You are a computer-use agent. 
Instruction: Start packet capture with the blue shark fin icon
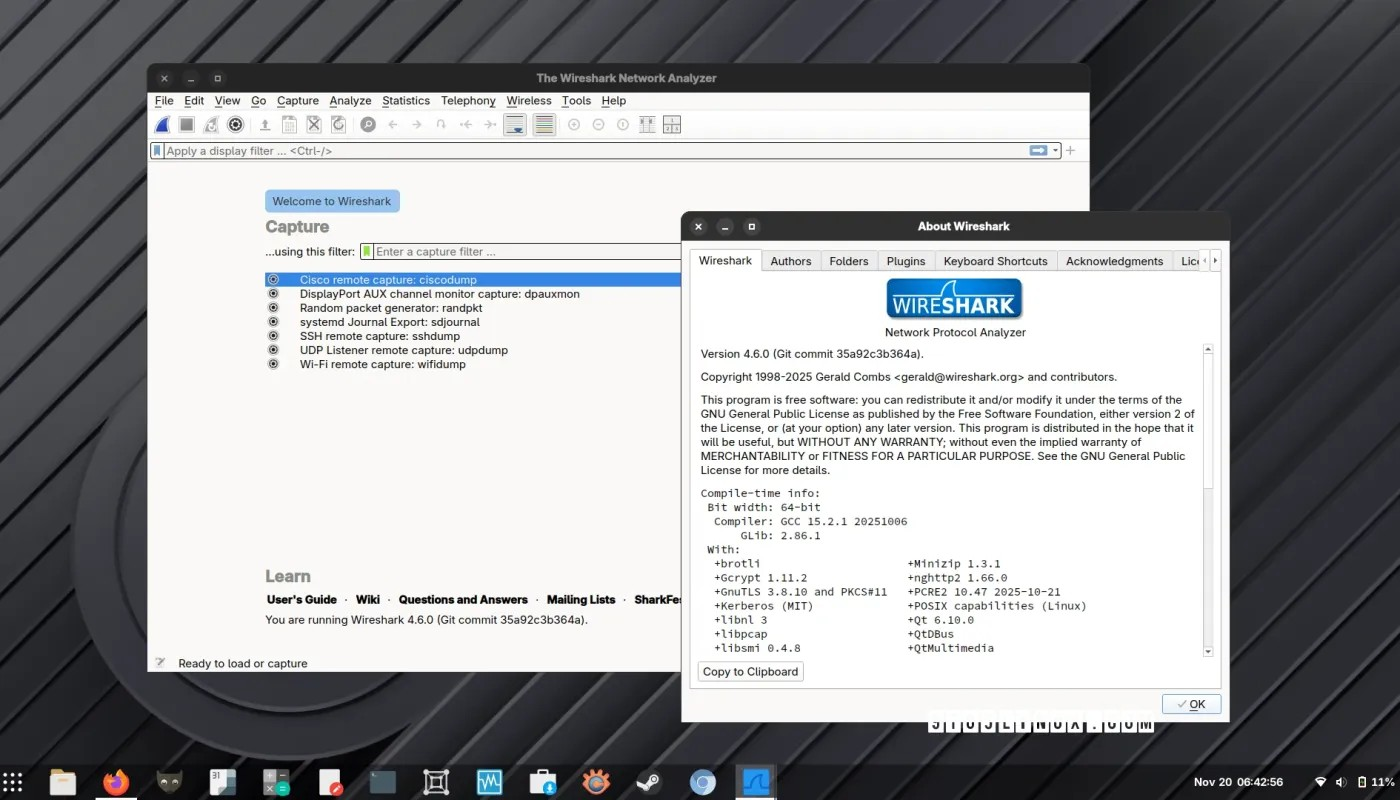[161, 124]
